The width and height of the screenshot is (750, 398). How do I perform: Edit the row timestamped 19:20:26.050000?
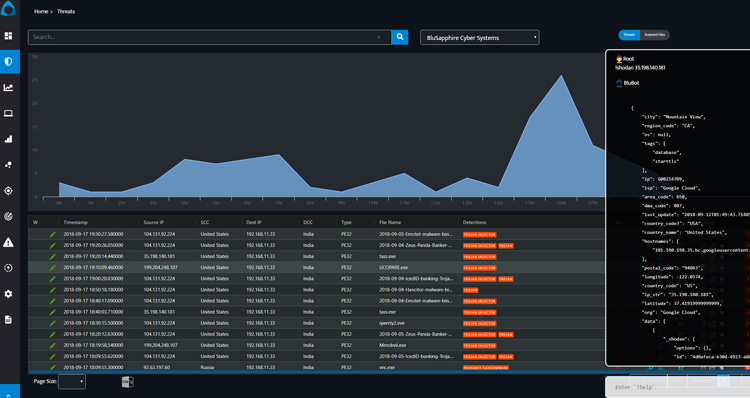(52, 245)
